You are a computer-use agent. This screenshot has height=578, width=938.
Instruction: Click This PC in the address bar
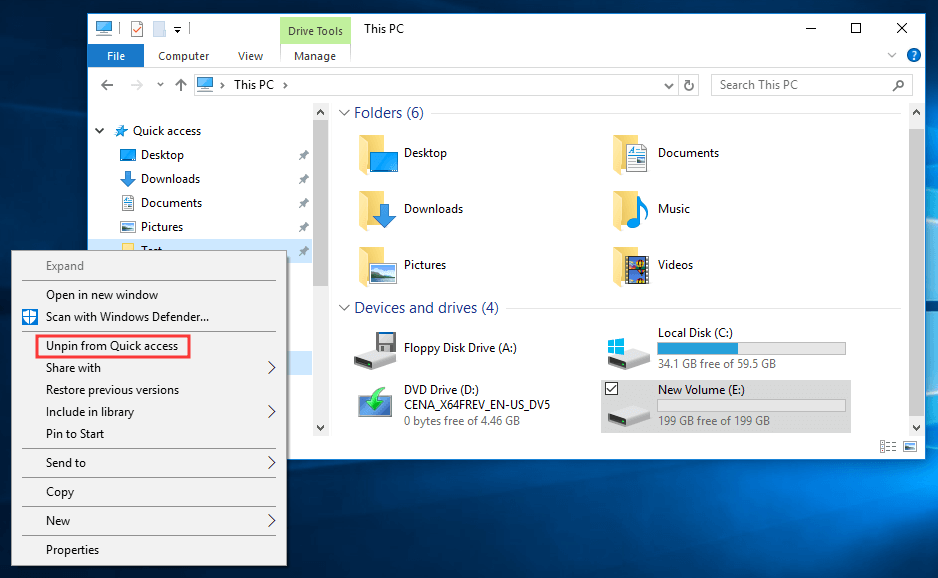pos(254,85)
